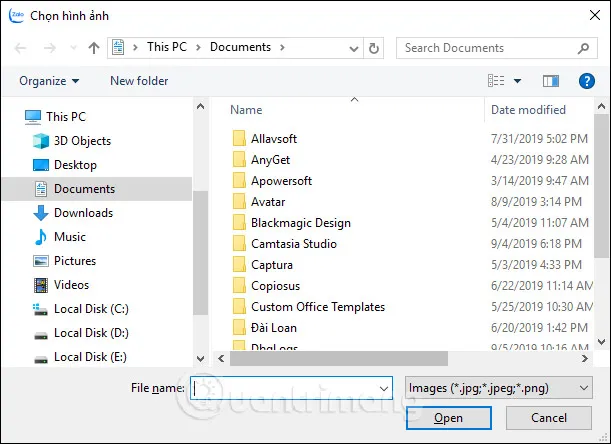
Task: Open the Music folder in sidebar
Action: pos(69,237)
